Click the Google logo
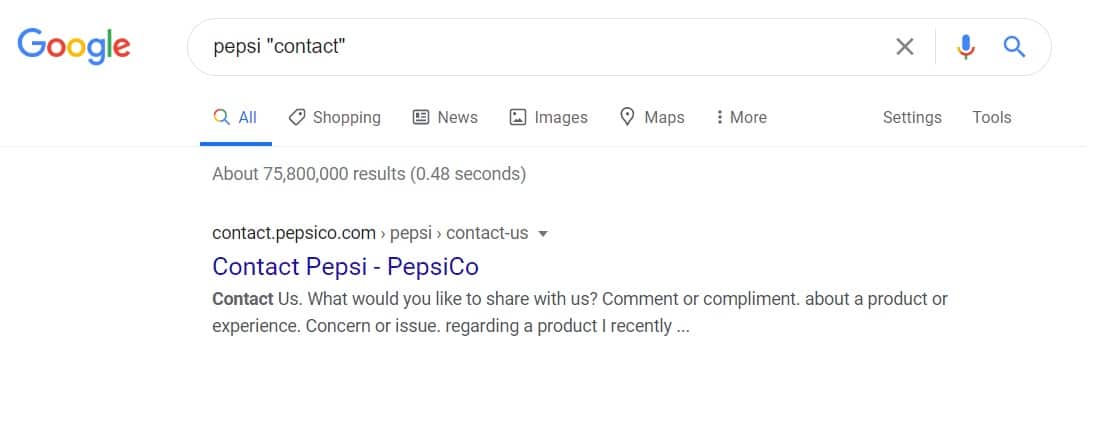1098x422 pixels. point(74,47)
